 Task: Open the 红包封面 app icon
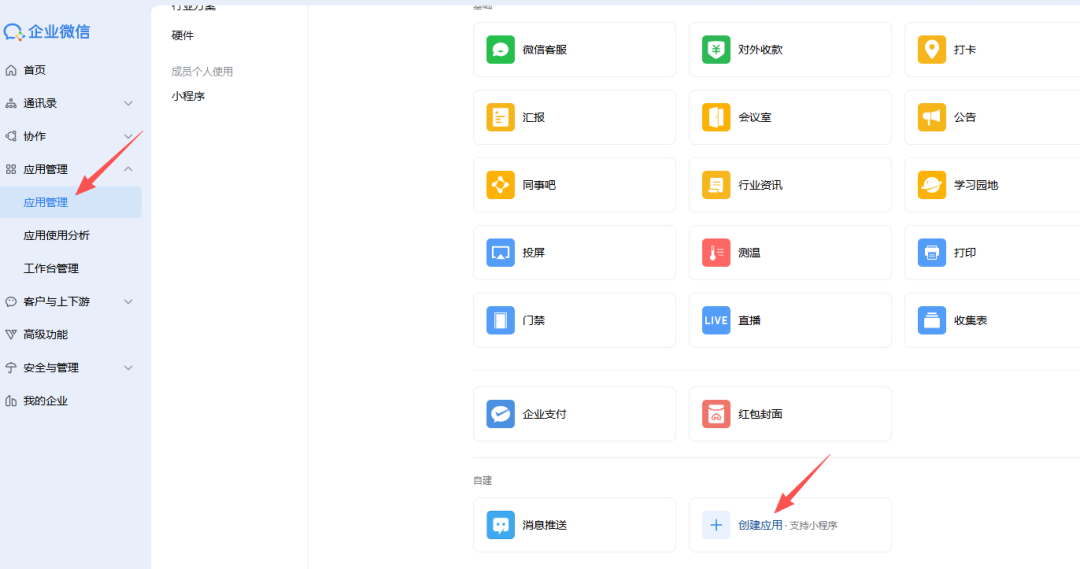click(716, 414)
